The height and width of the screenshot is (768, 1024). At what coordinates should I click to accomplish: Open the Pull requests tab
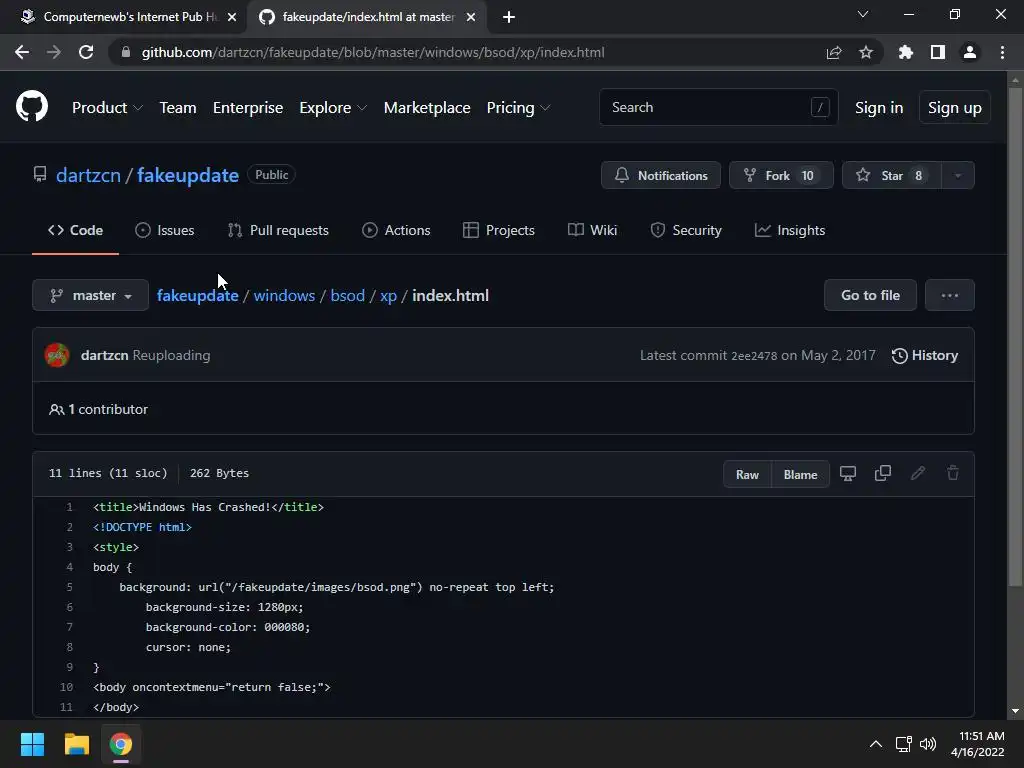click(x=278, y=230)
